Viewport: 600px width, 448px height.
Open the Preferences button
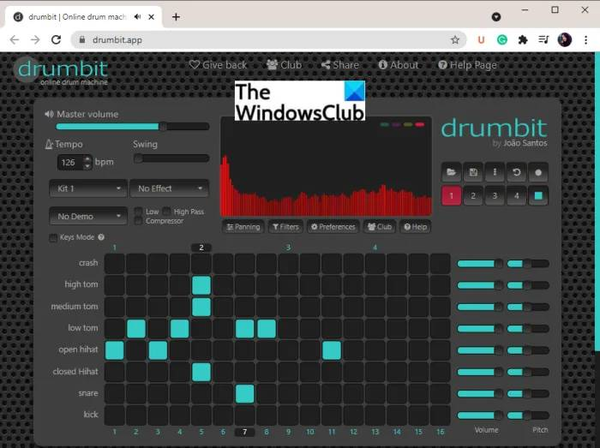333,227
